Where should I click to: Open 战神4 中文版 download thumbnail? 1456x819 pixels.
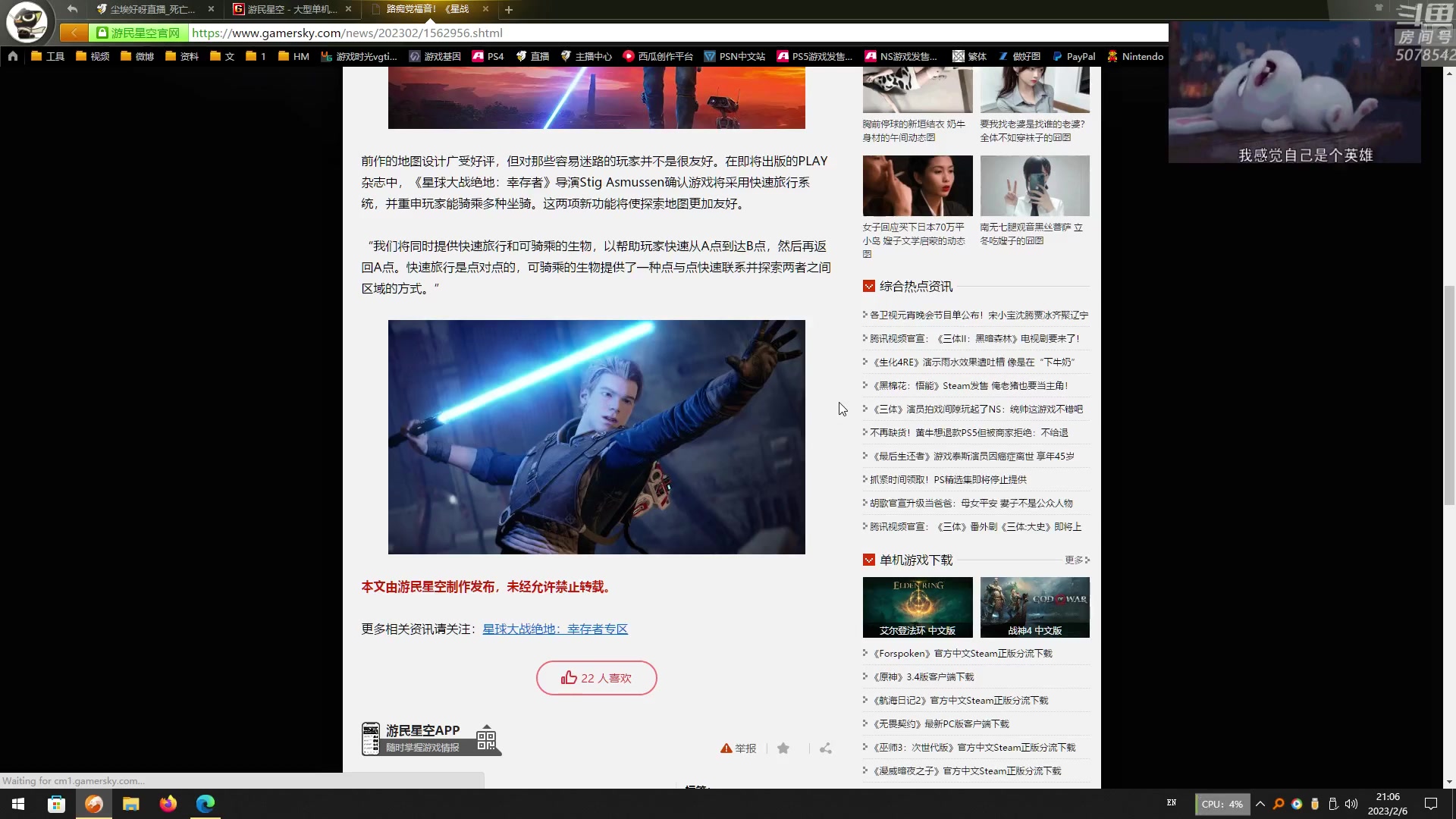coord(1034,607)
